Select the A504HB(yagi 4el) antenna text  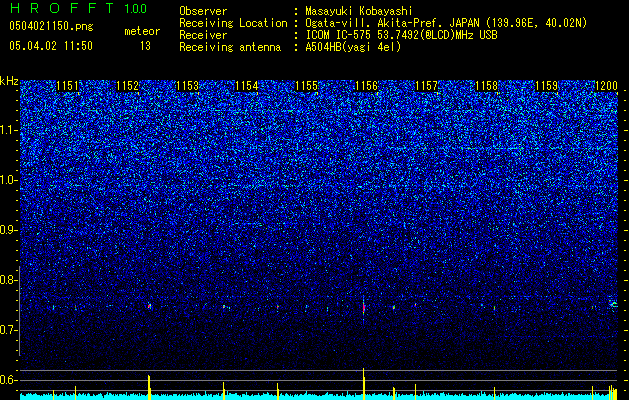(353, 47)
